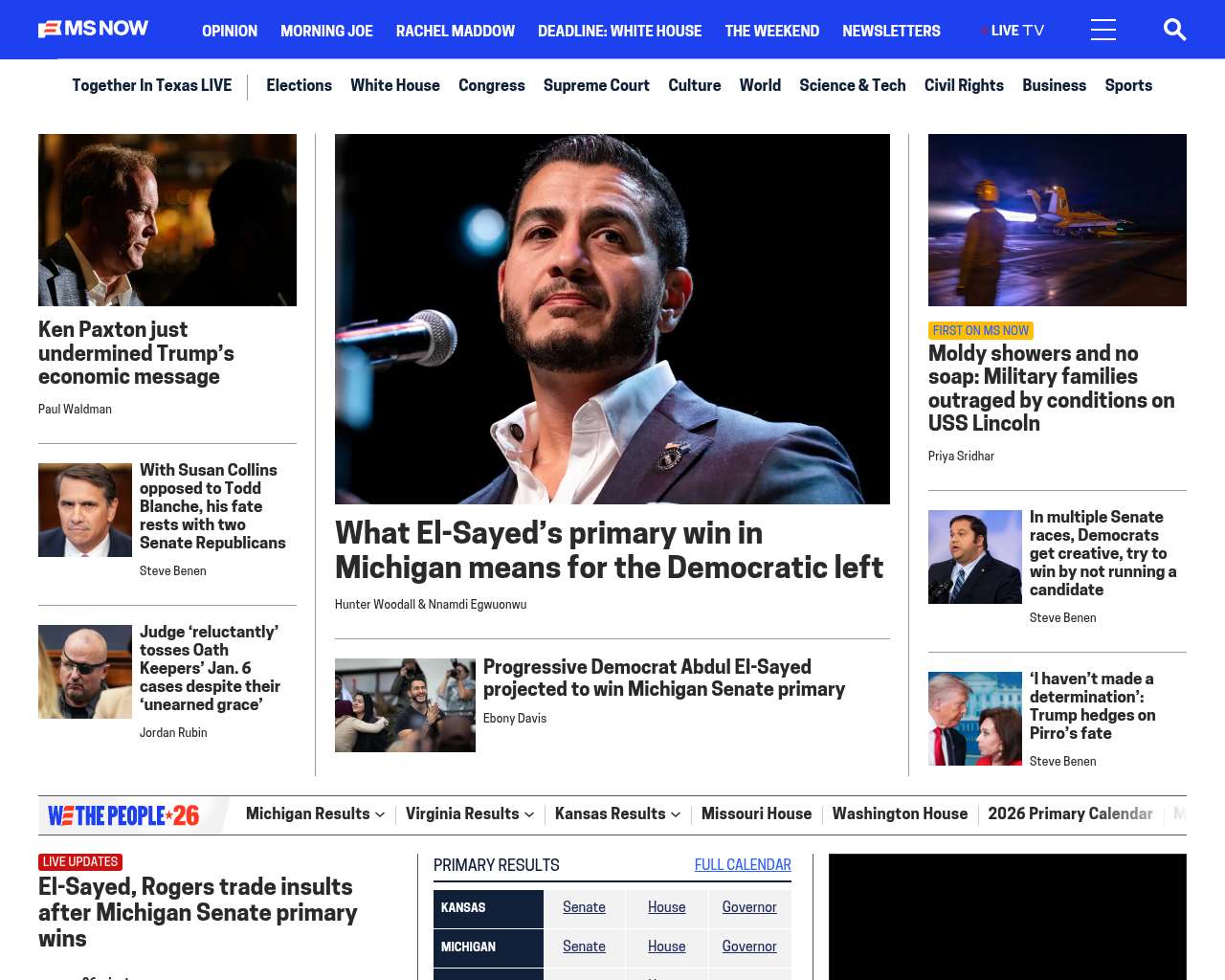
Task: Go to the Sports section
Action: point(1128,85)
